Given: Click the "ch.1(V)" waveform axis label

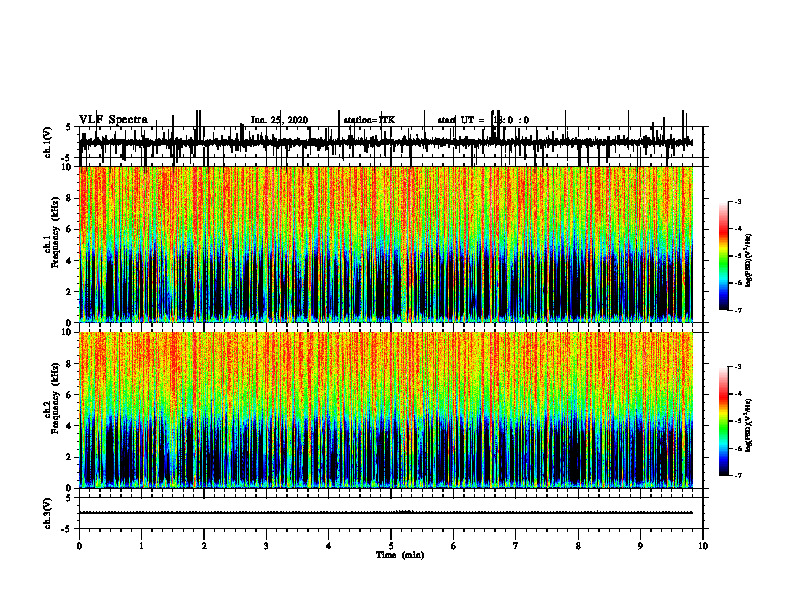Looking at the screenshot, I should point(47,142).
